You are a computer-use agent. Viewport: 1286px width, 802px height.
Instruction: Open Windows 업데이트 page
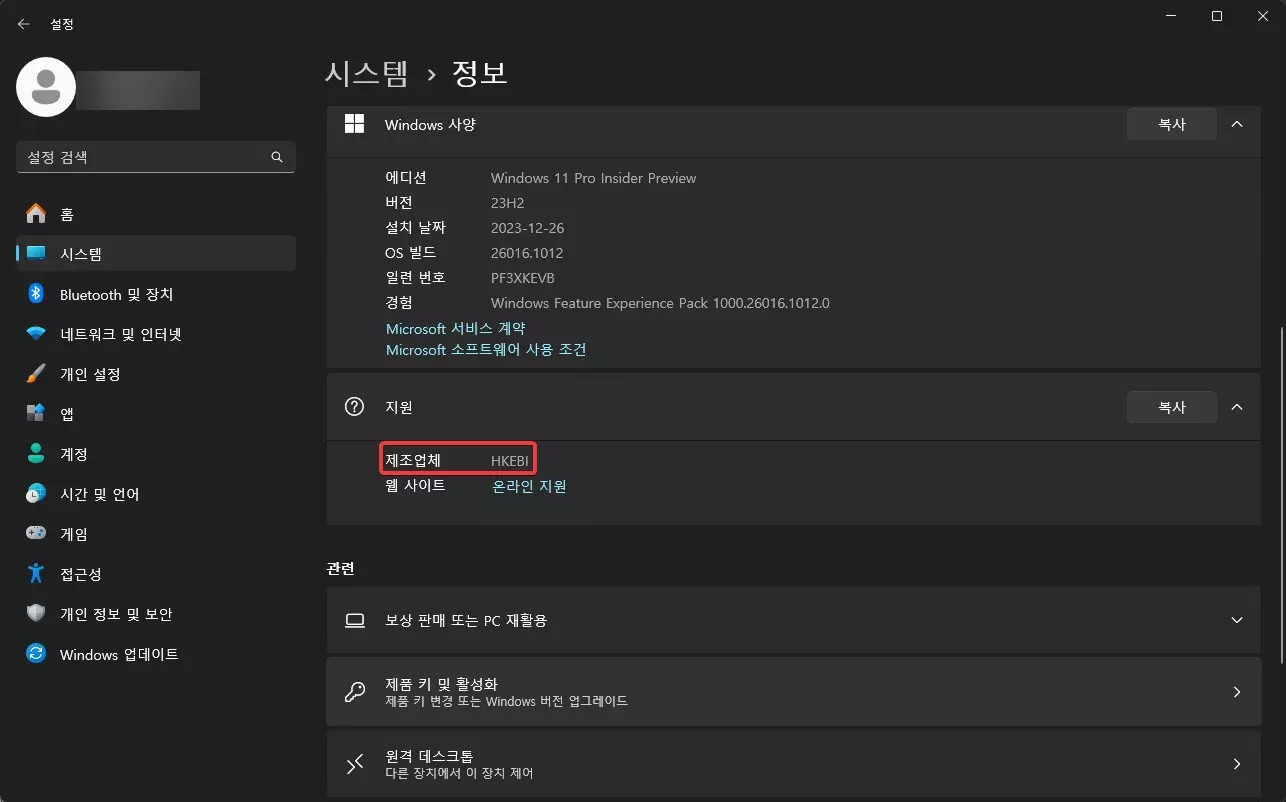(x=156, y=654)
